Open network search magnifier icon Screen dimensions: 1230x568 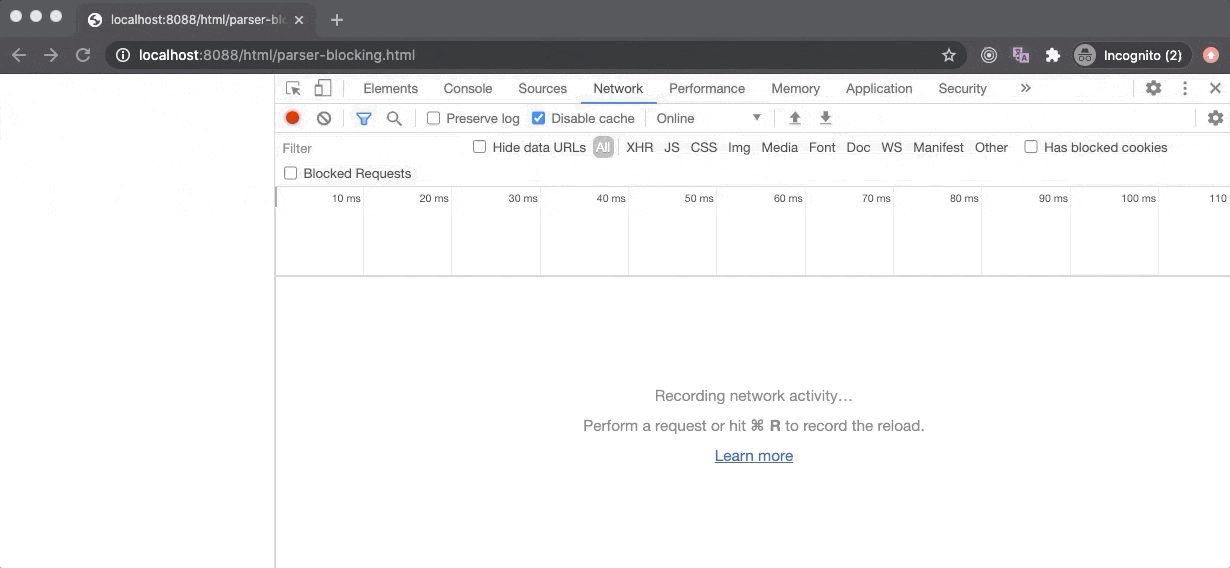pos(394,118)
